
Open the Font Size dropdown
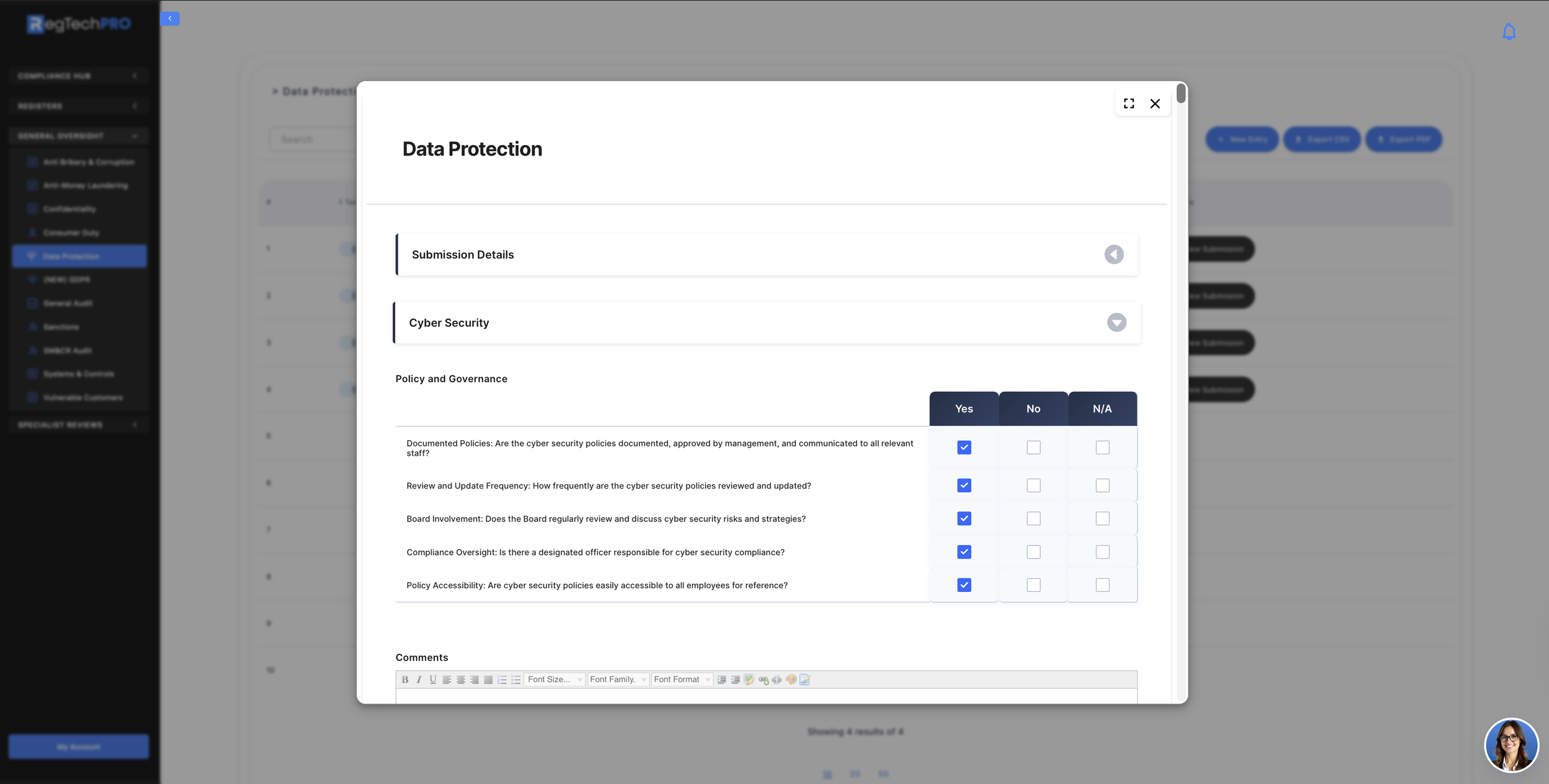tap(555, 679)
